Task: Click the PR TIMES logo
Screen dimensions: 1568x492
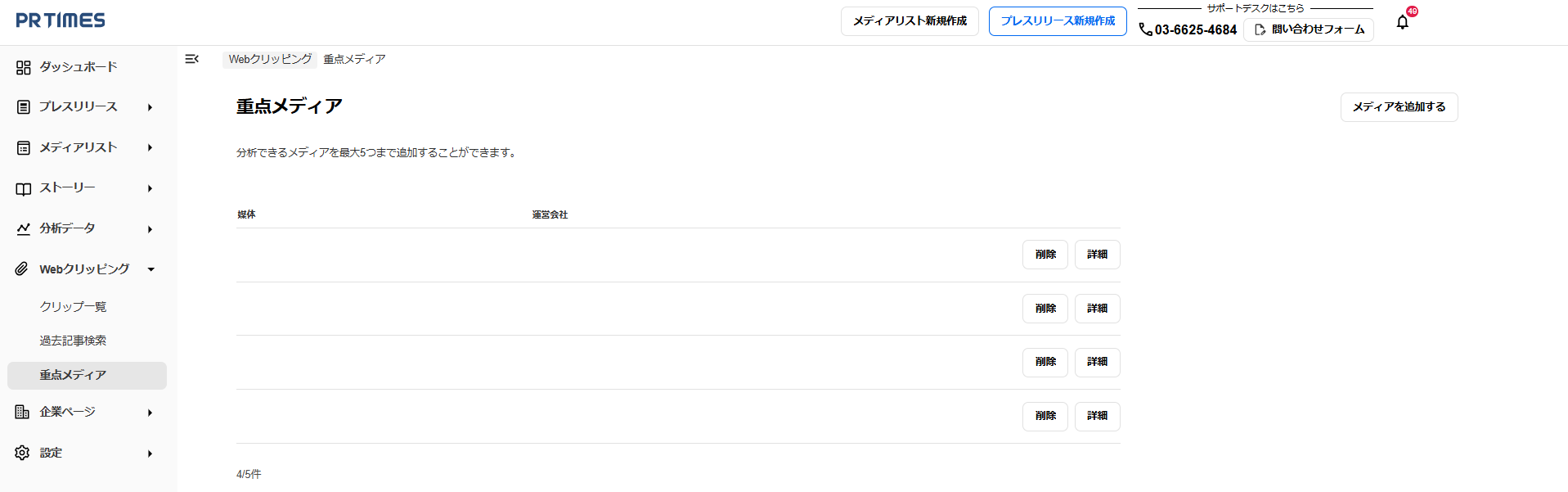Action: 61,20
